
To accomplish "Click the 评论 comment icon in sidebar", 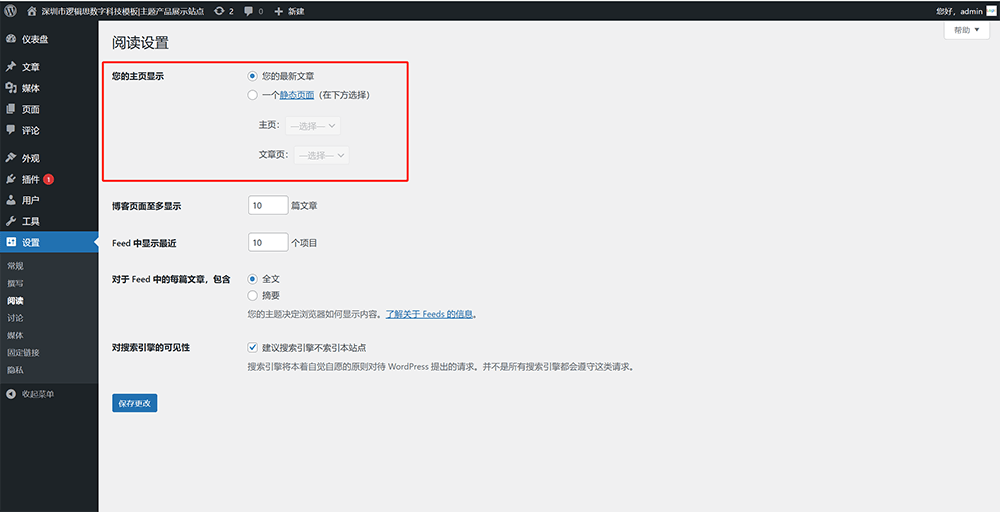I will pyautogui.click(x=11, y=130).
